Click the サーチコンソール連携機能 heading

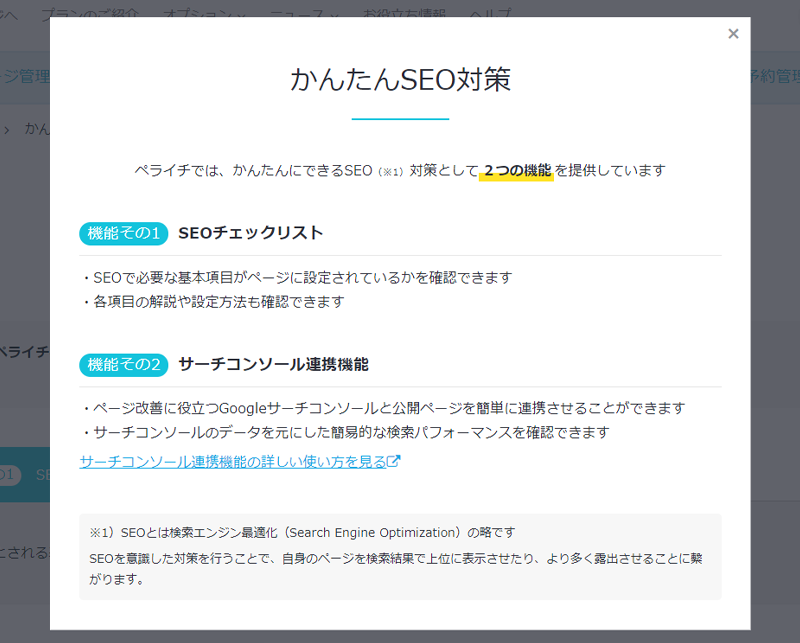[x=273, y=365]
